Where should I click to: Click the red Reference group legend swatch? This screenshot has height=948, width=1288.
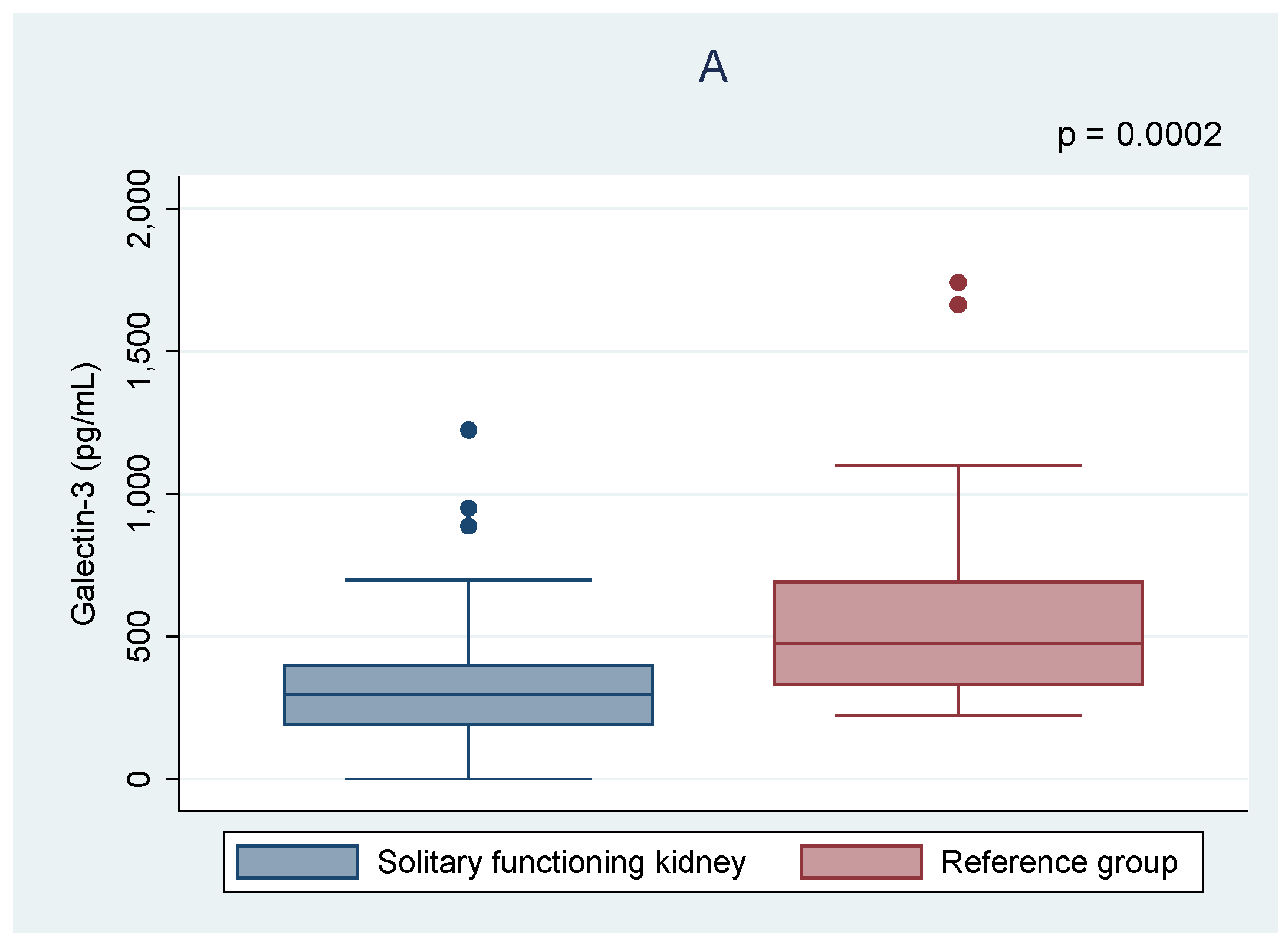861,862
